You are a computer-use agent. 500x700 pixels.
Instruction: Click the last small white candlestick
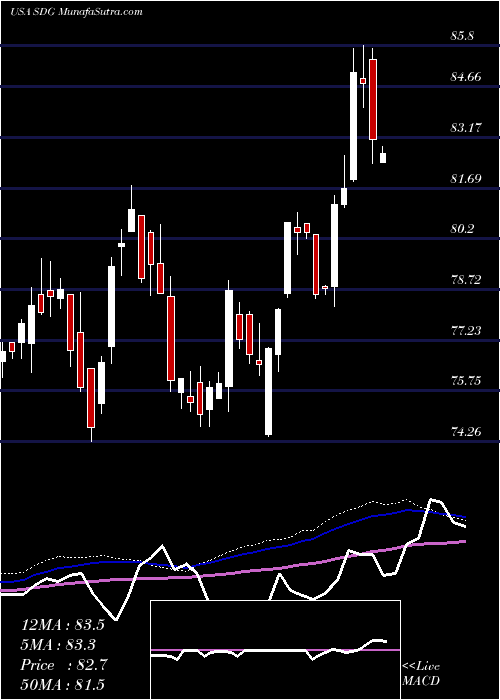[x=383, y=158]
